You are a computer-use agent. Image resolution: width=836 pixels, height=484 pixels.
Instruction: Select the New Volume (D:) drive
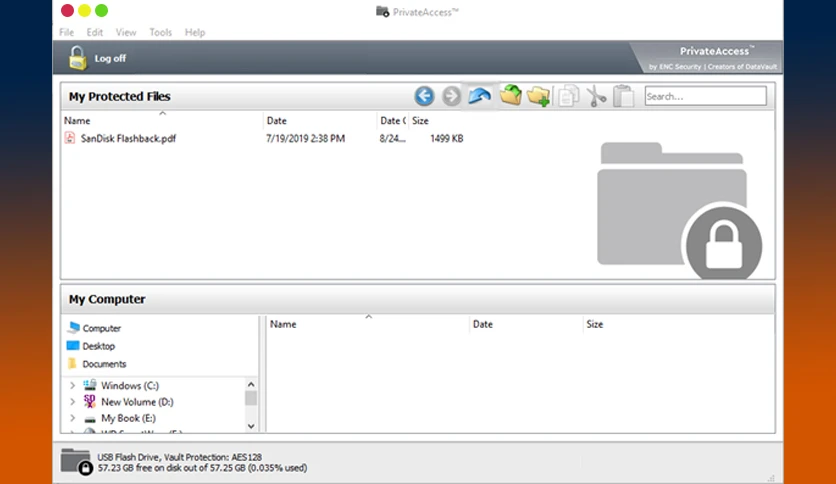138,402
